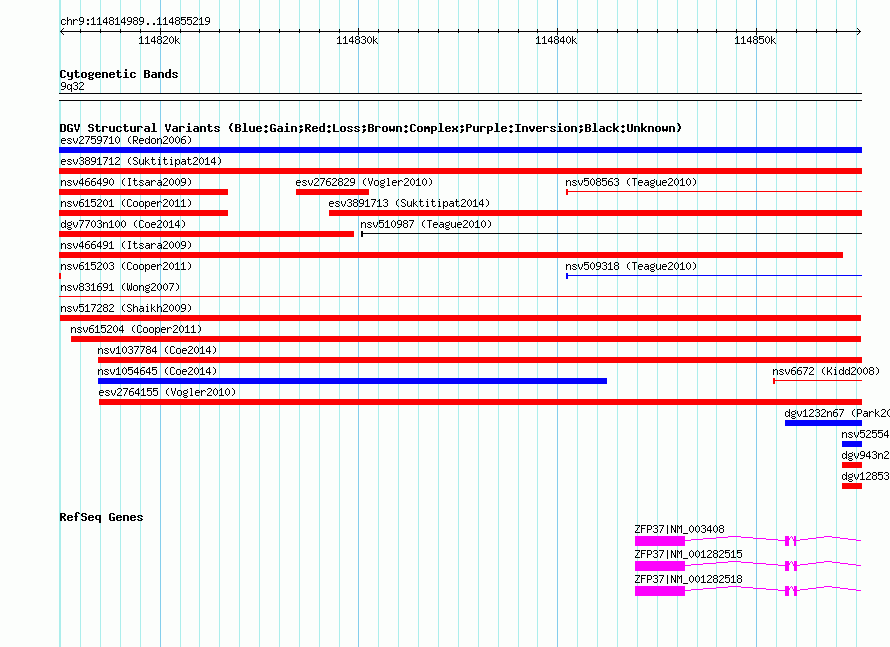Screen dimensions: 890x647
Task: Click the dgv1232n67 blue bar
Action: coord(824,423)
